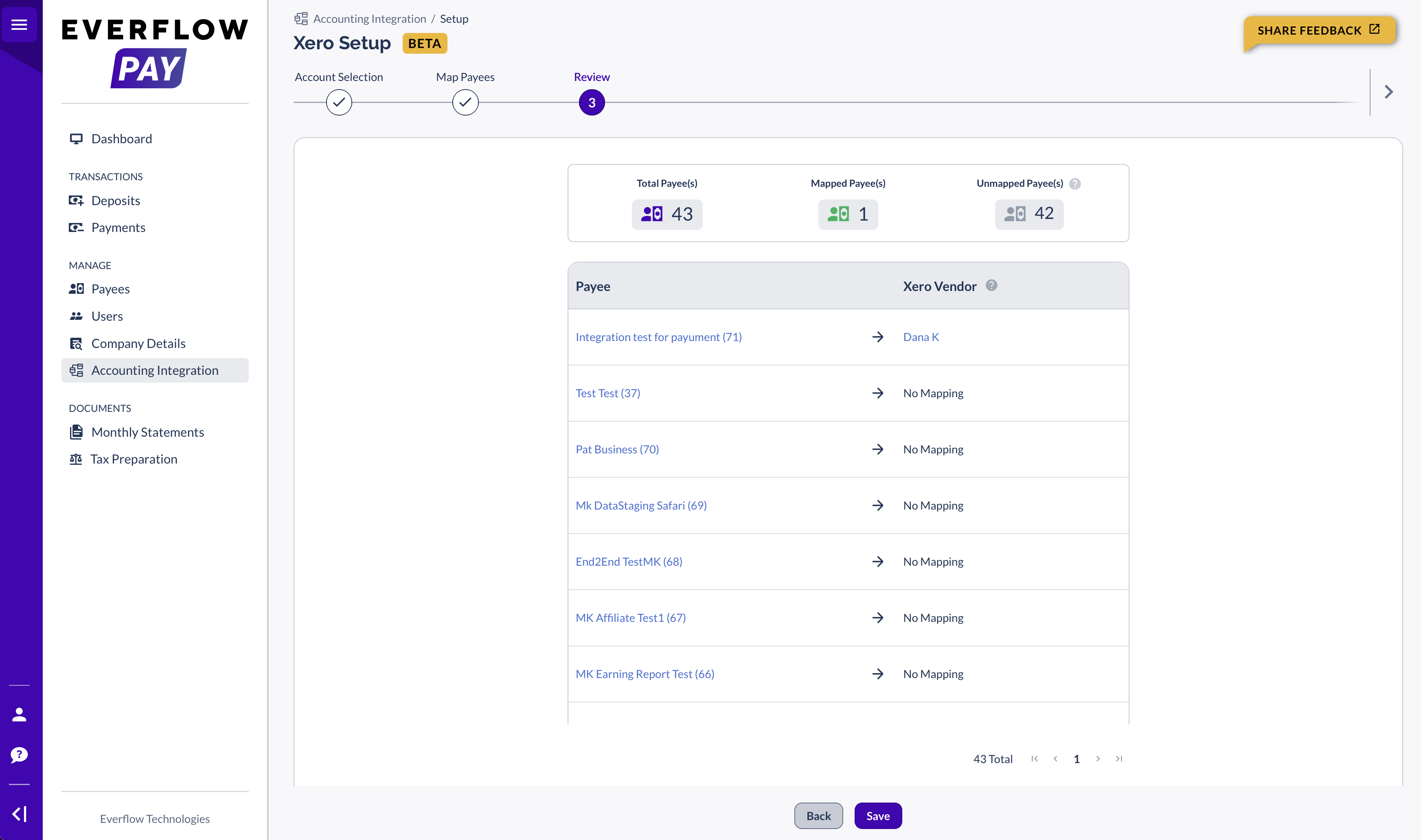Go to next page in pagination

point(1098,759)
